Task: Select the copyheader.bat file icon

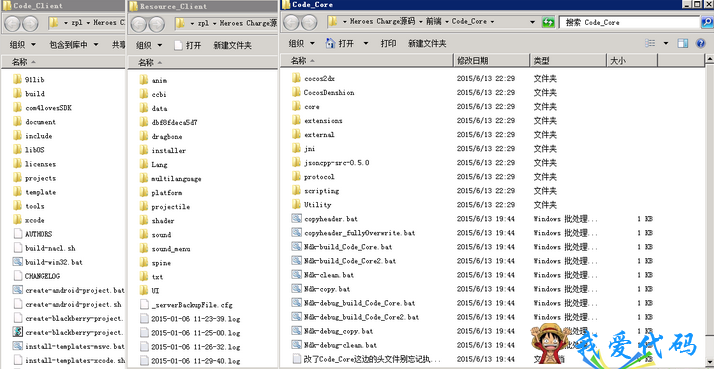Action: [296, 219]
